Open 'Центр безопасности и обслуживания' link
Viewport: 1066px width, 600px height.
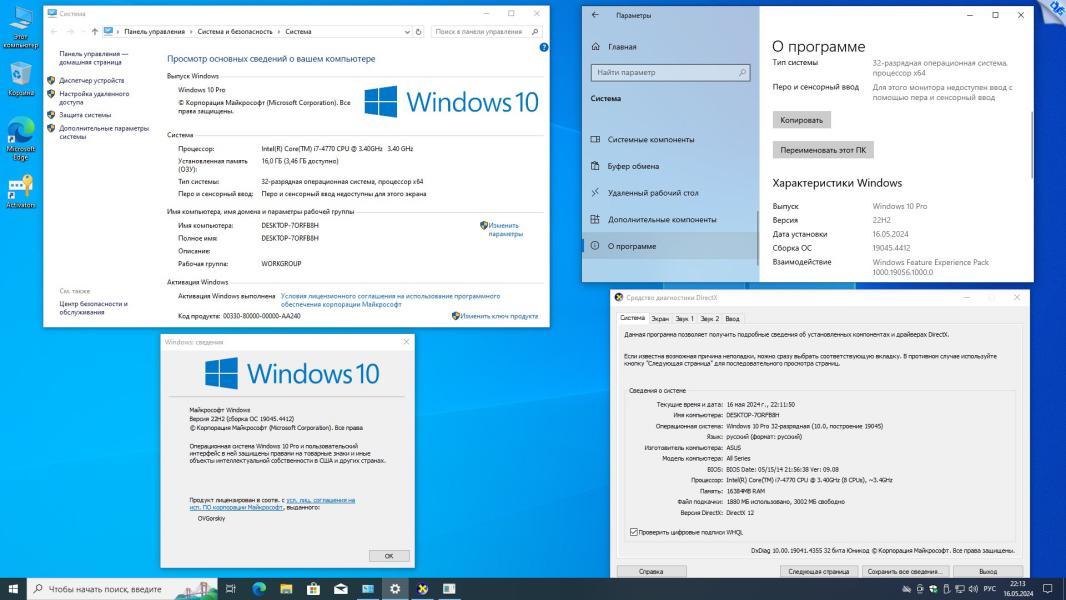click(93, 308)
